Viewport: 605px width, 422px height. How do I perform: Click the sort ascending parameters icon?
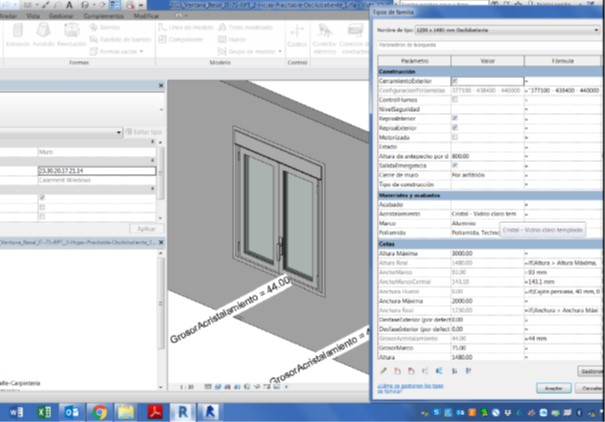pyautogui.click(x=455, y=371)
